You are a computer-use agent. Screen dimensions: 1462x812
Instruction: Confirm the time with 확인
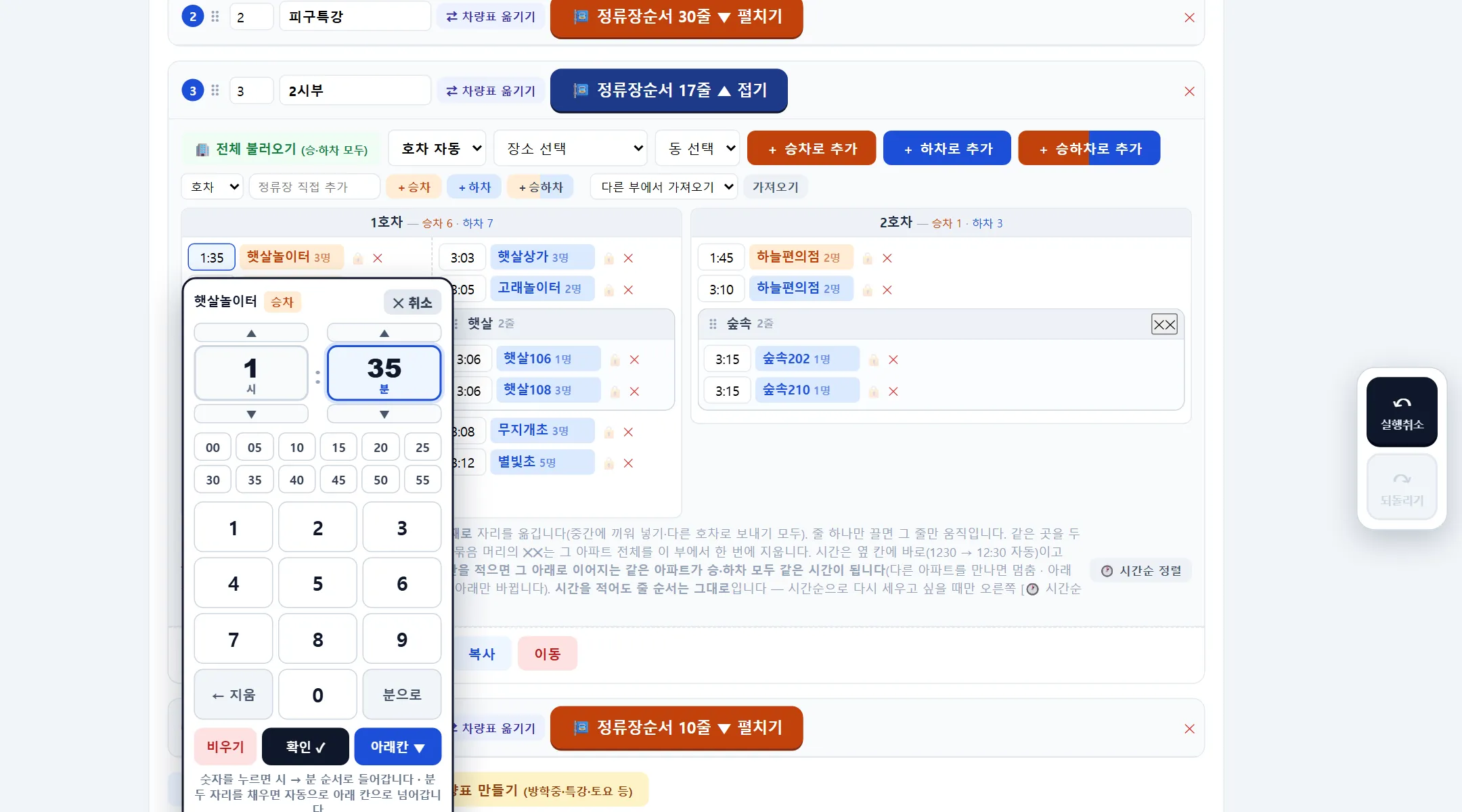(305, 746)
